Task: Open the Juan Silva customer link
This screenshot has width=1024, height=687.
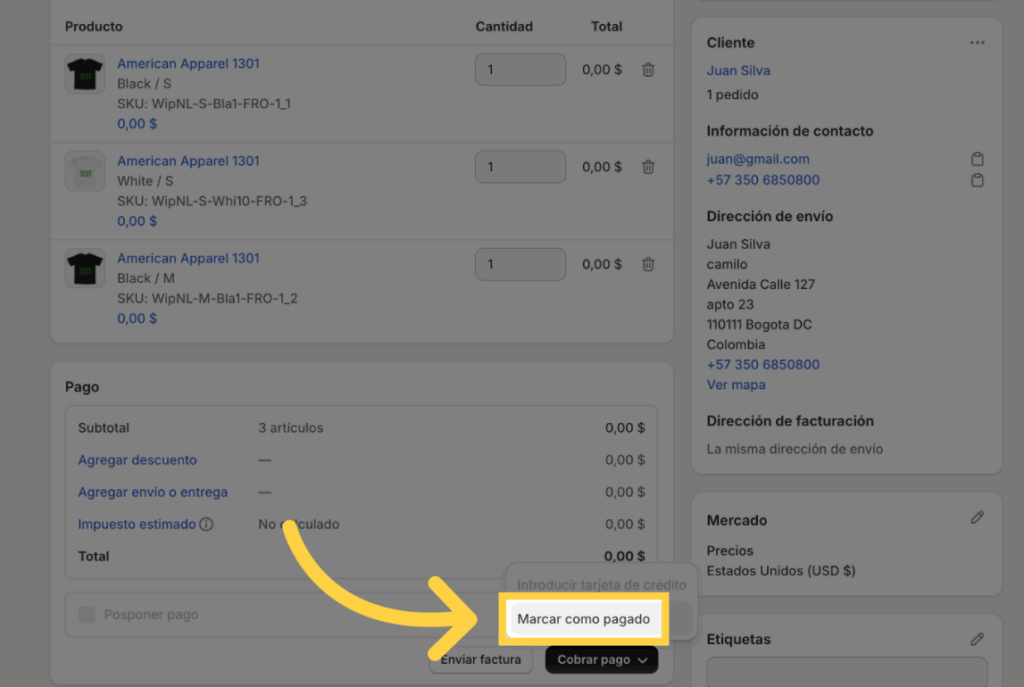Action: [738, 71]
